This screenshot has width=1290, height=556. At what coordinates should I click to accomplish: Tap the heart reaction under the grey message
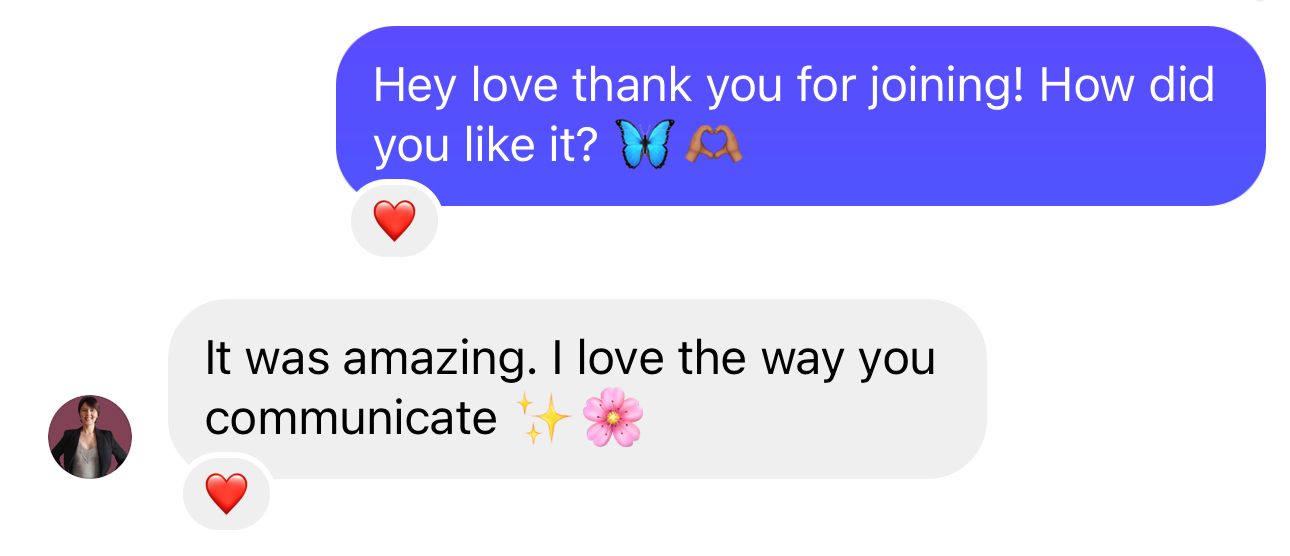(x=226, y=493)
